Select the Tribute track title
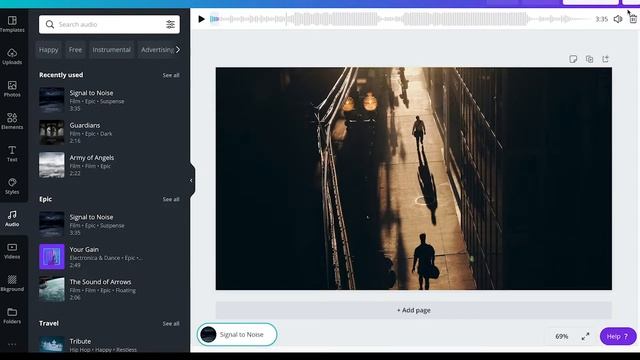Screen dimensions: 640x360 click(80, 341)
